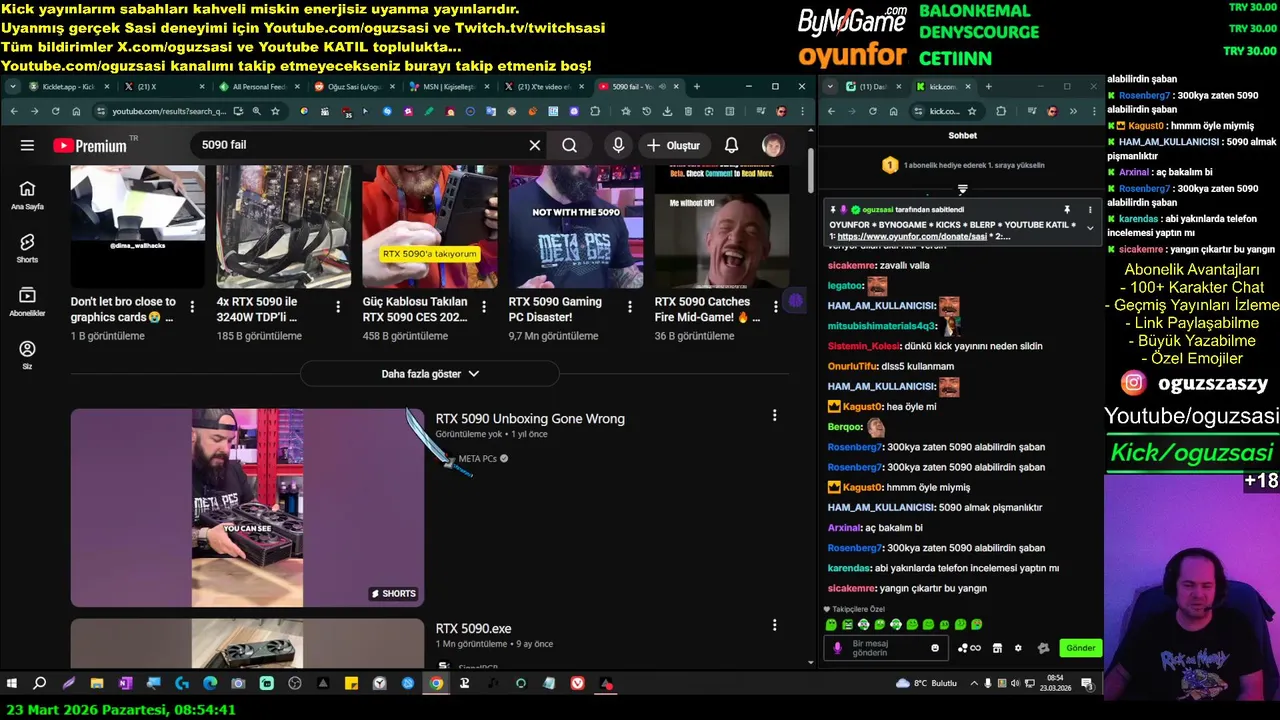Open options for 'RTX 5090 Unboxing Gone Wrong'
Screen dimensions: 1280x720
click(774, 415)
